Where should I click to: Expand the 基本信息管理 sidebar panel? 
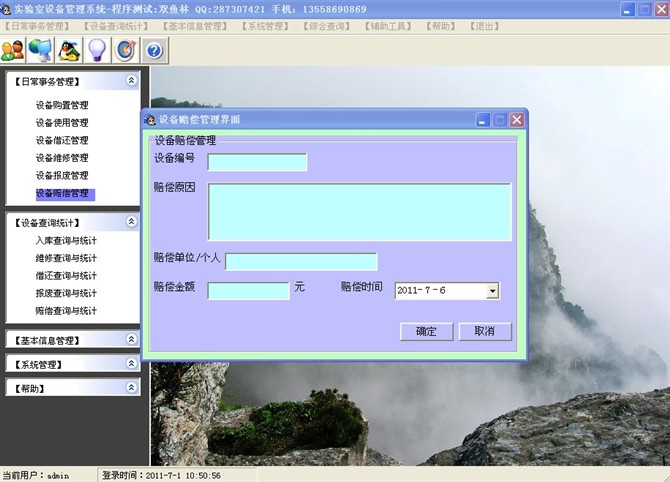tap(131, 340)
